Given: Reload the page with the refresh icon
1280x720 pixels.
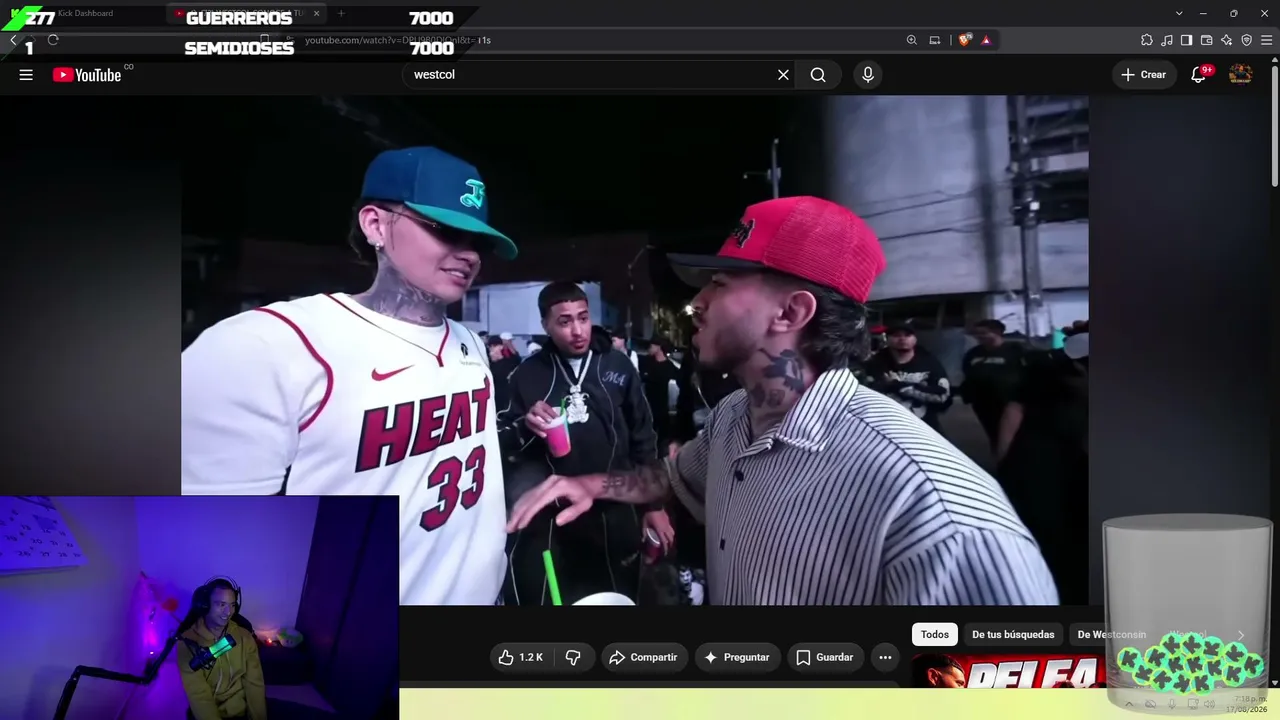Looking at the screenshot, I should (x=53, y=40).
